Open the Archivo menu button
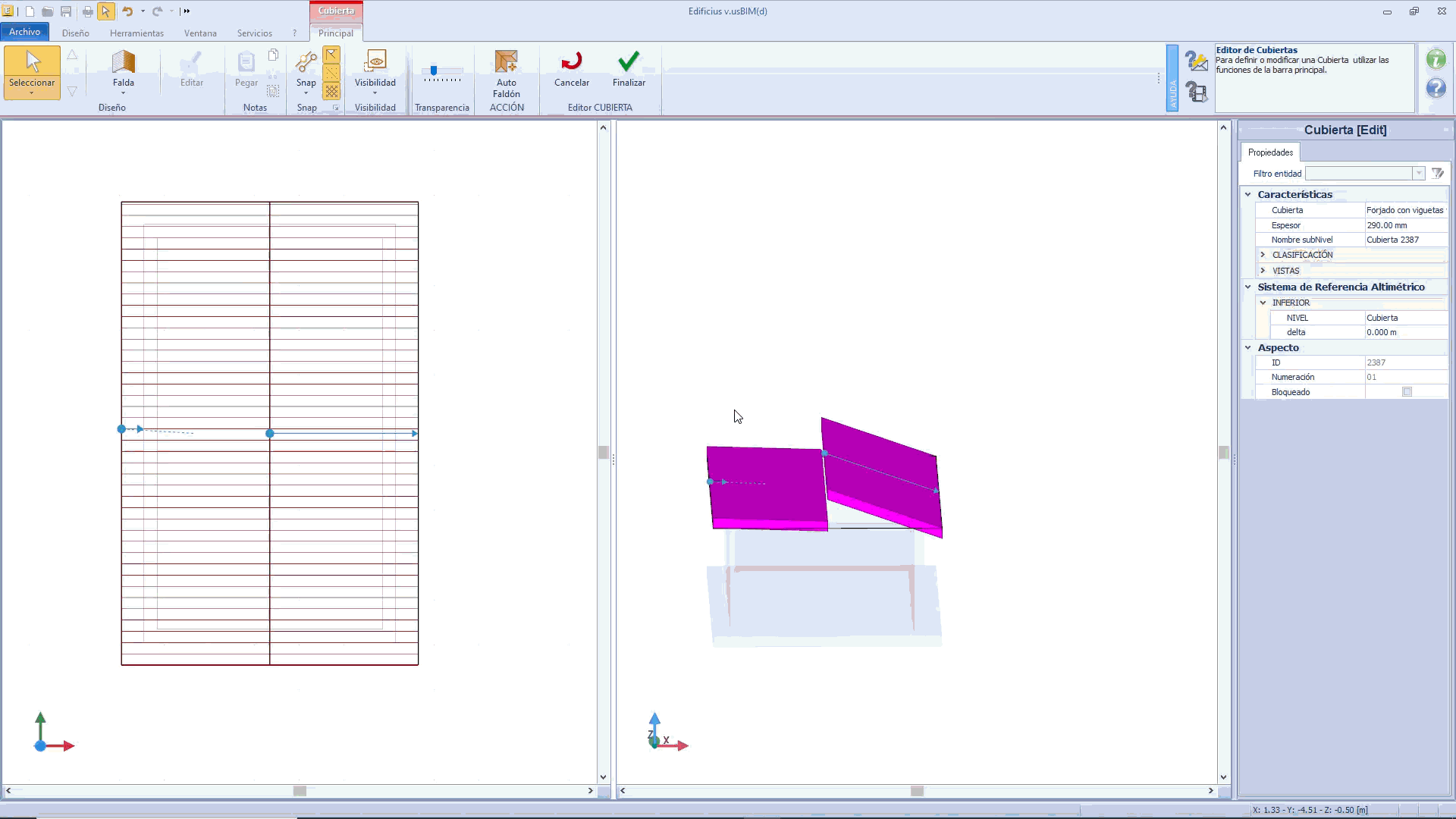 (25, 32)
